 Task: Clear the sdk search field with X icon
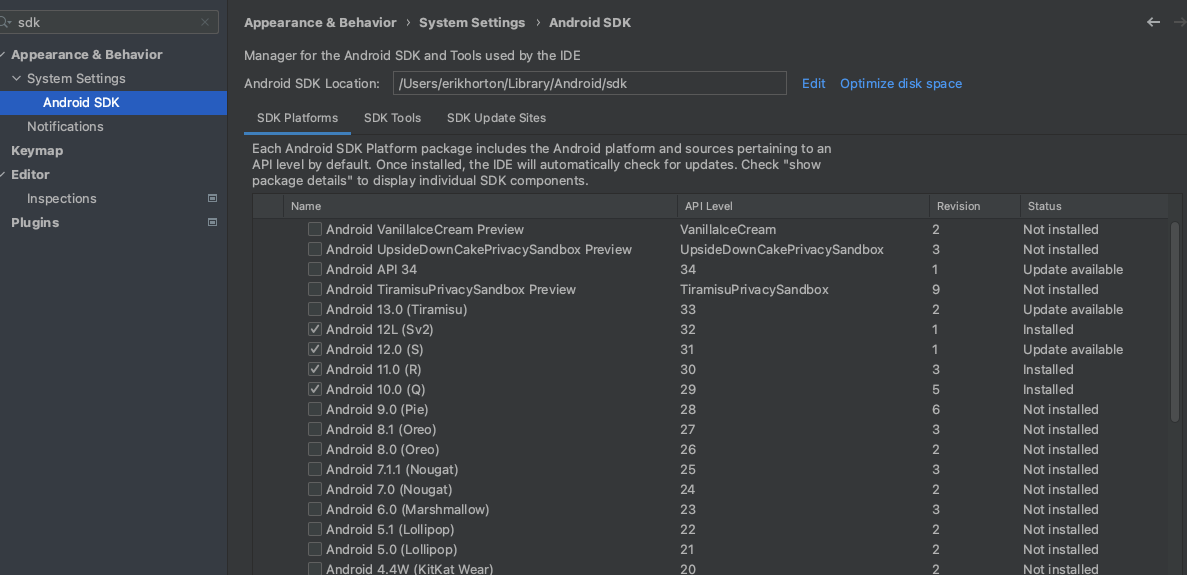coord(204,23)
